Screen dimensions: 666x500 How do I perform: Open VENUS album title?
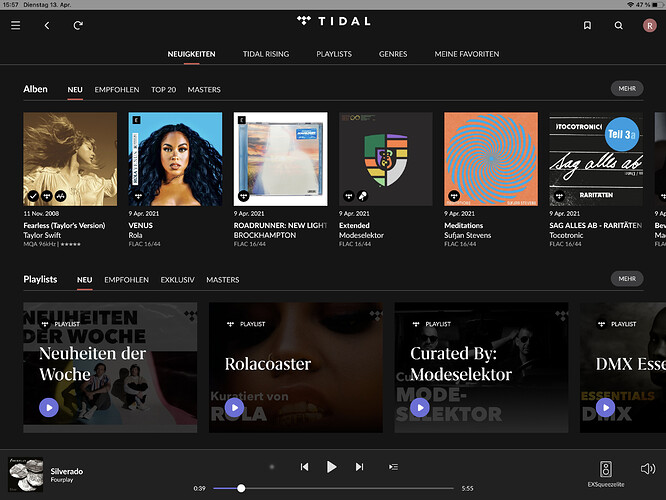pos(141,225)
